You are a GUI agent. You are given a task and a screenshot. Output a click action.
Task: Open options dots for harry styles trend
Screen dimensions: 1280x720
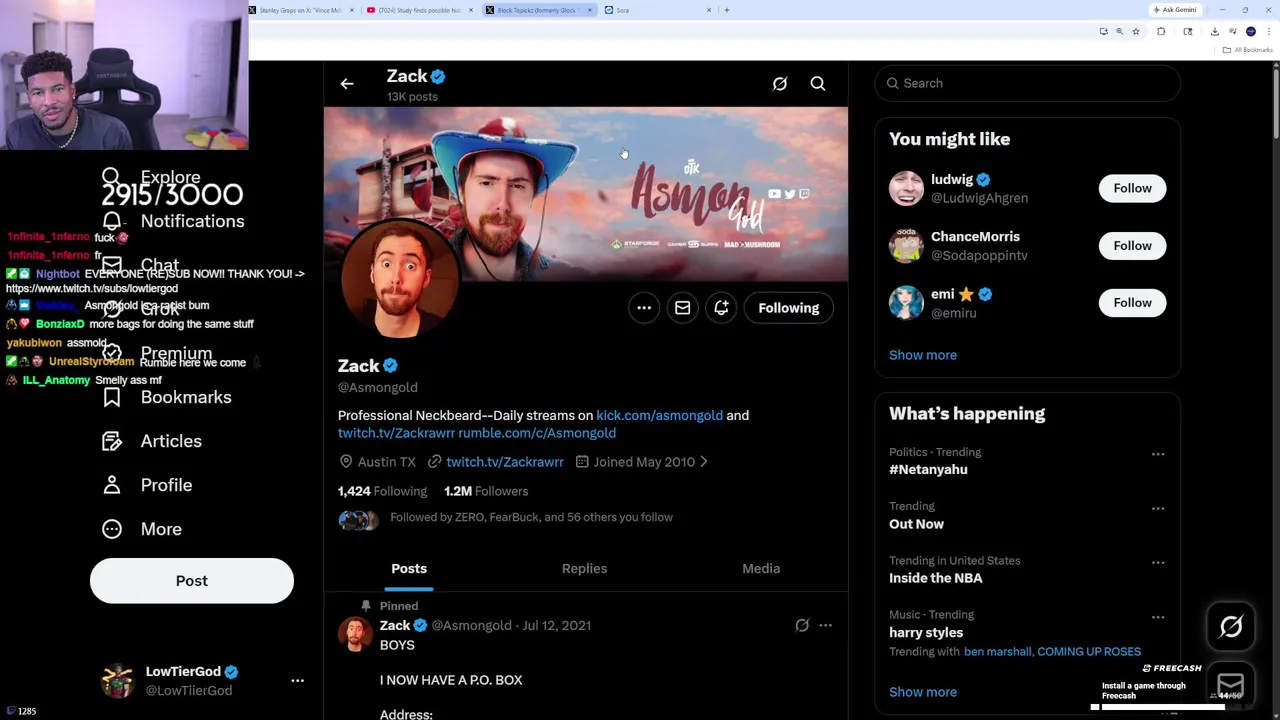(x=1158, y=617)
